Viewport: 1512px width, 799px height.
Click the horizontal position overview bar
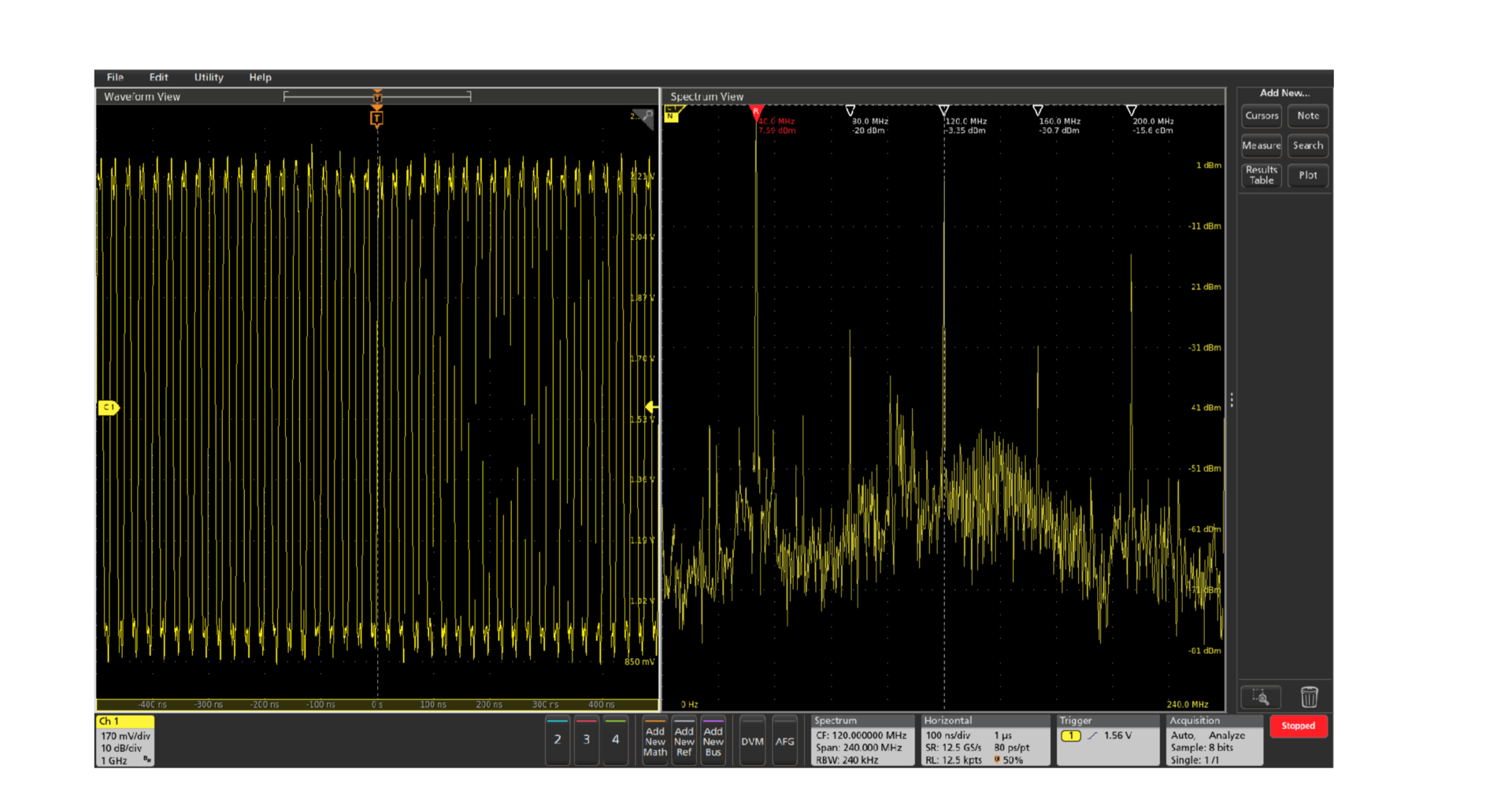pyautogui.click(x=377, y=96)
